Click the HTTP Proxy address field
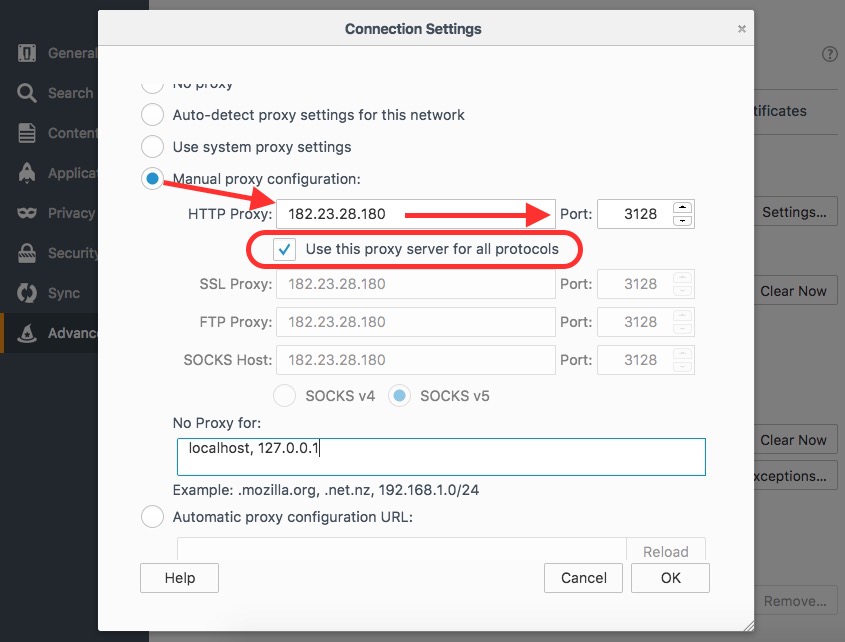 click(415, 214)
